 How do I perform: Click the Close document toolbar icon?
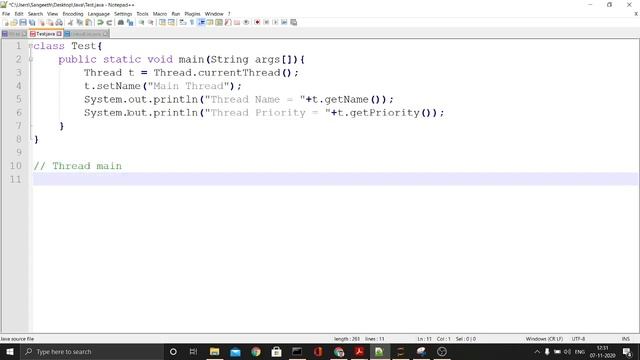41,22
